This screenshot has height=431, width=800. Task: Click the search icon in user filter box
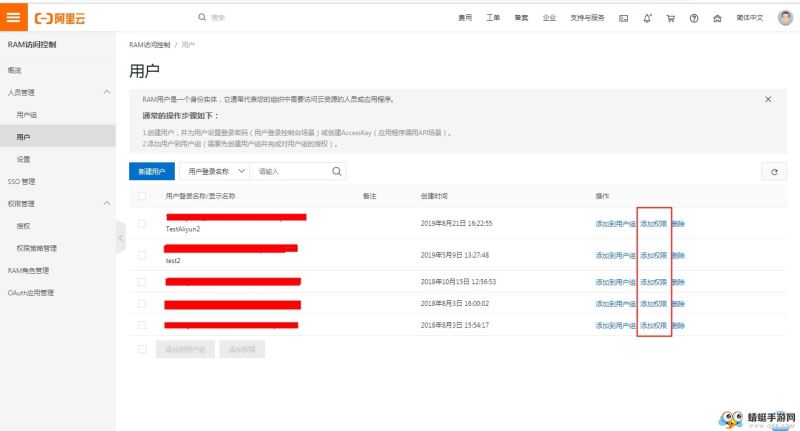click(337, 171)
